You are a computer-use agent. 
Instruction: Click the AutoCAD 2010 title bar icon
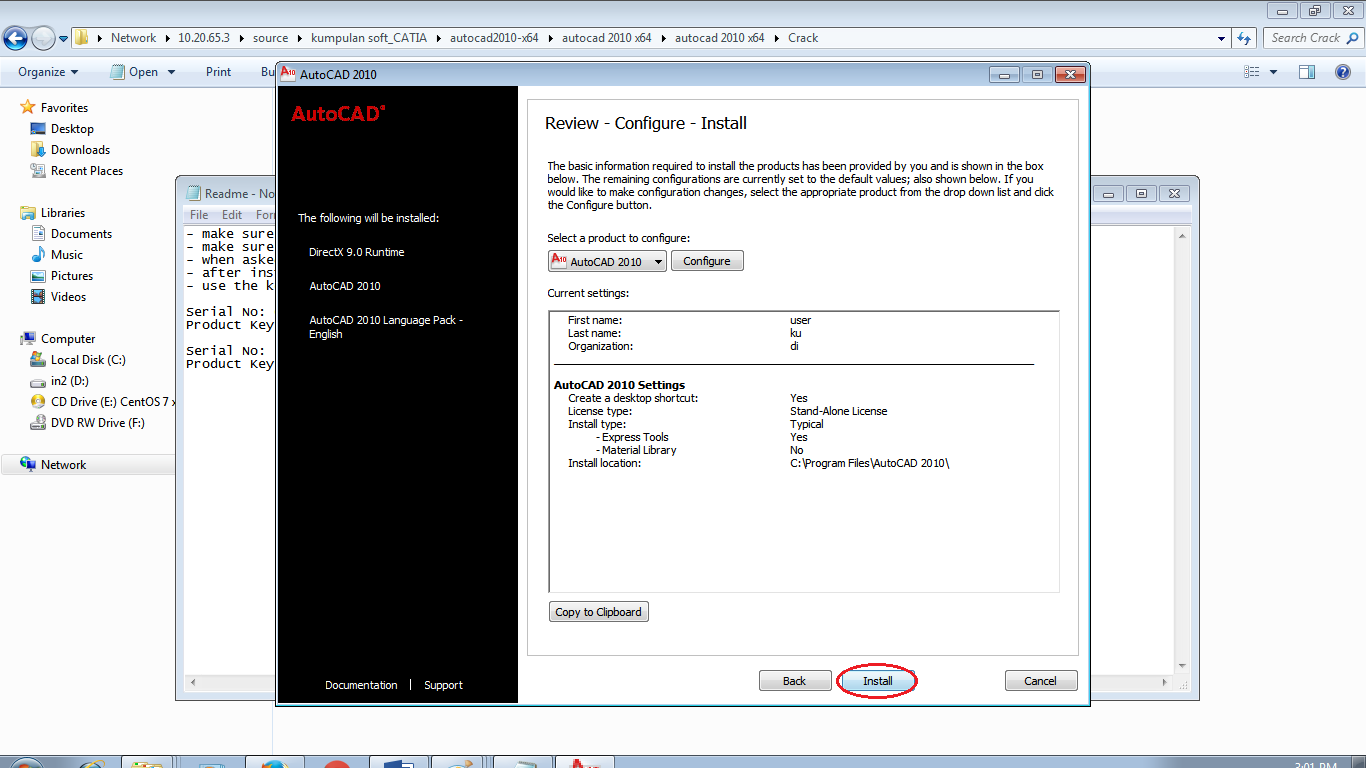(288, 73)
